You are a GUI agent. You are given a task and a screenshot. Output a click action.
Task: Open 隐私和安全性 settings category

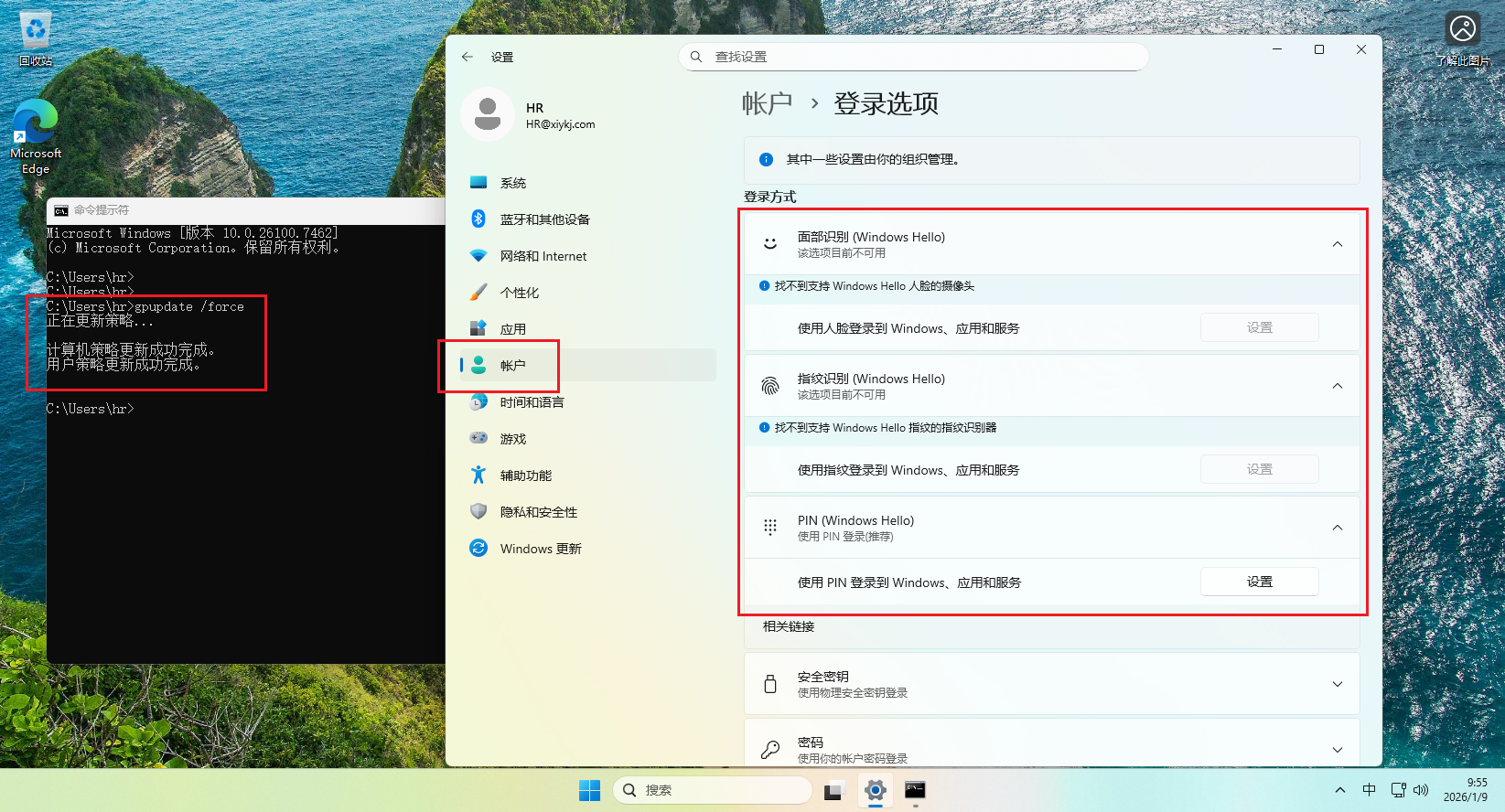(x=586, y=512)
